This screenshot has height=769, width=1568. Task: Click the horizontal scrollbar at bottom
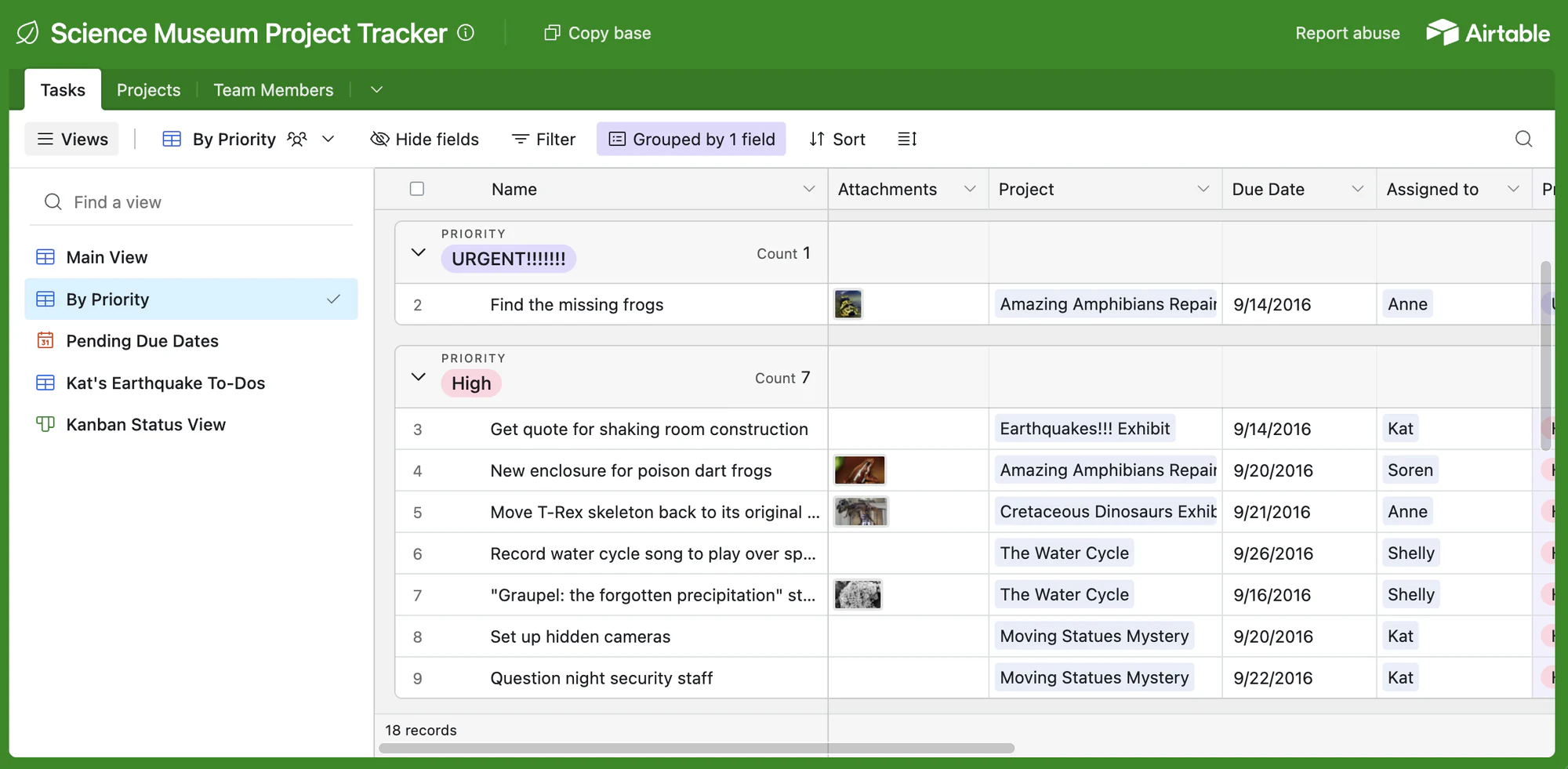tap(696, 748)
